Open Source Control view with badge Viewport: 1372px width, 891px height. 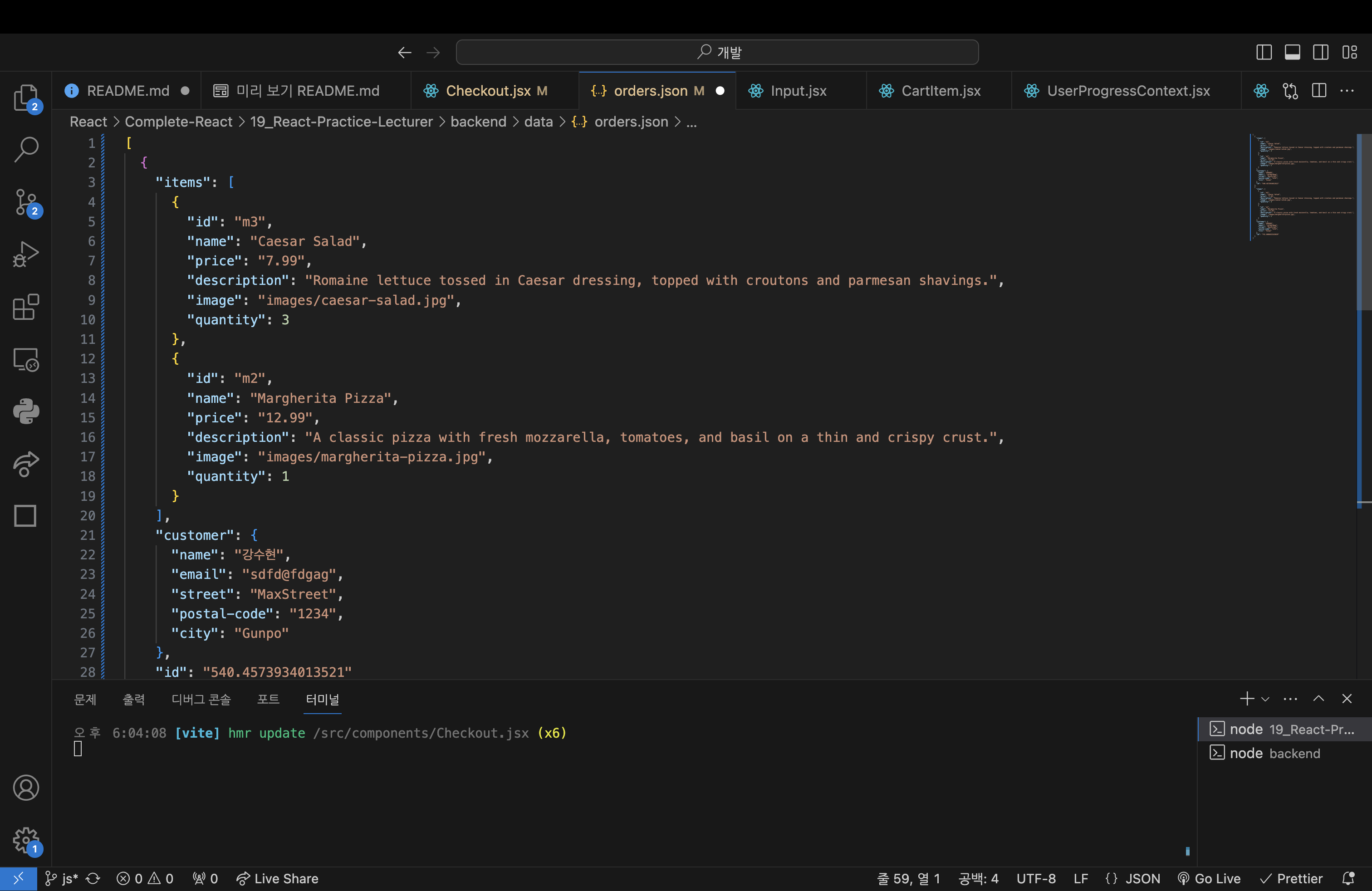click(x=25, y=202)
